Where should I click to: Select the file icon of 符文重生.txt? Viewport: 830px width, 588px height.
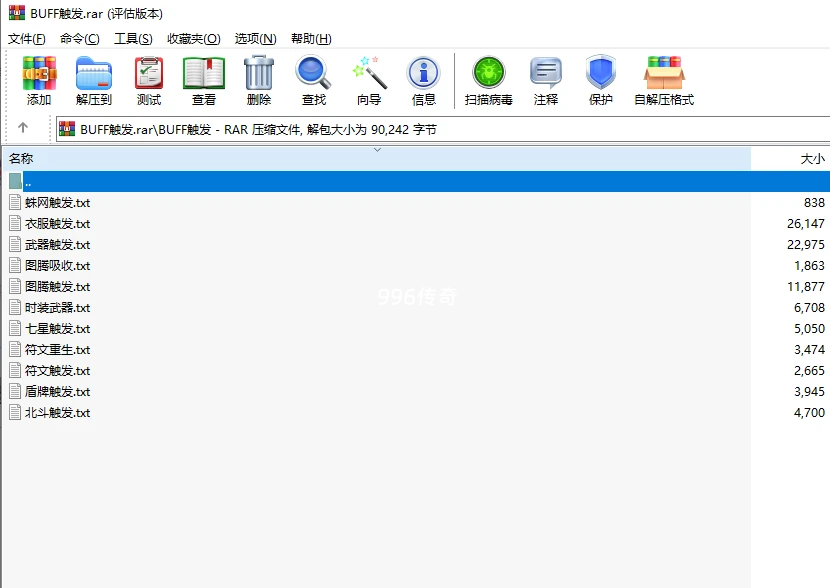[x=15, y=349]
